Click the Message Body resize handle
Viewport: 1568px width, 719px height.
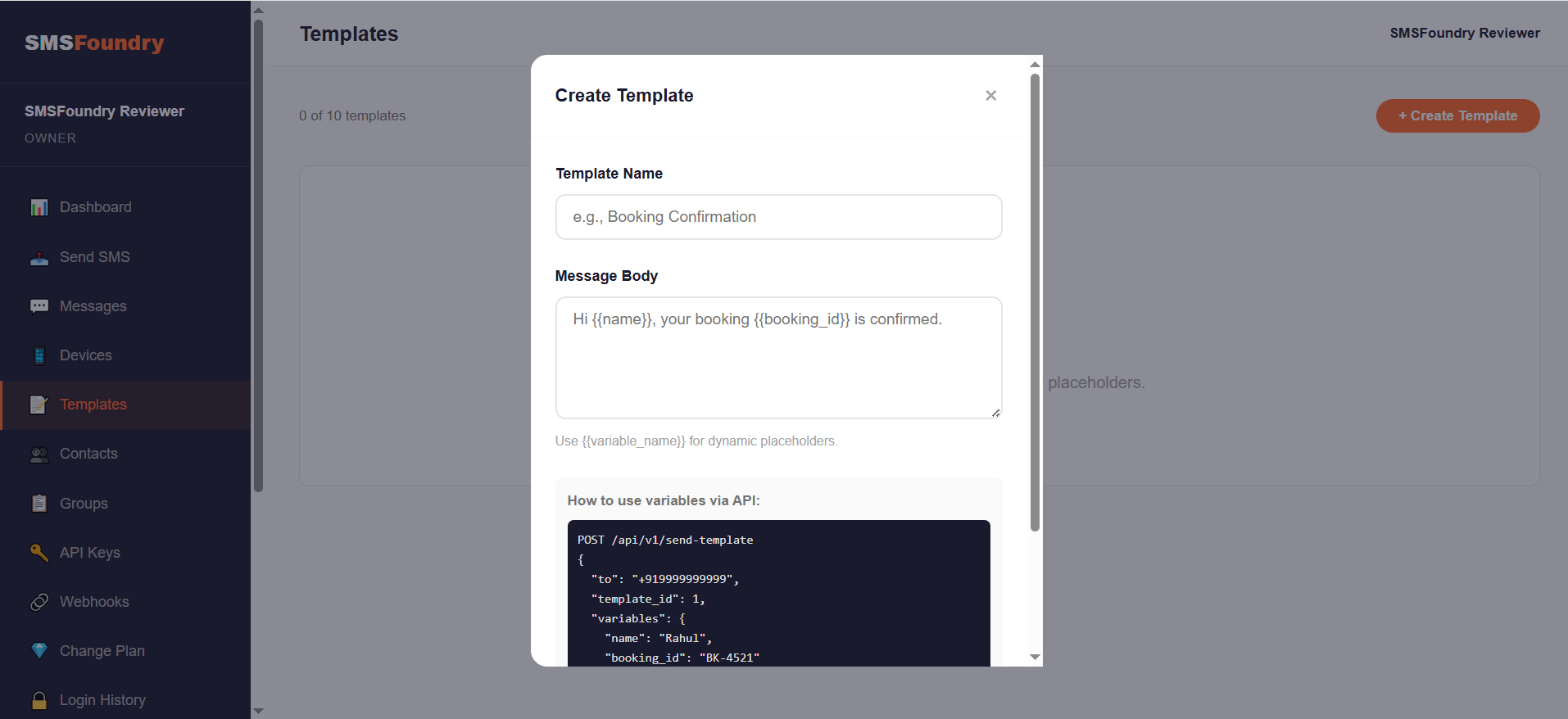click(995, 413)
